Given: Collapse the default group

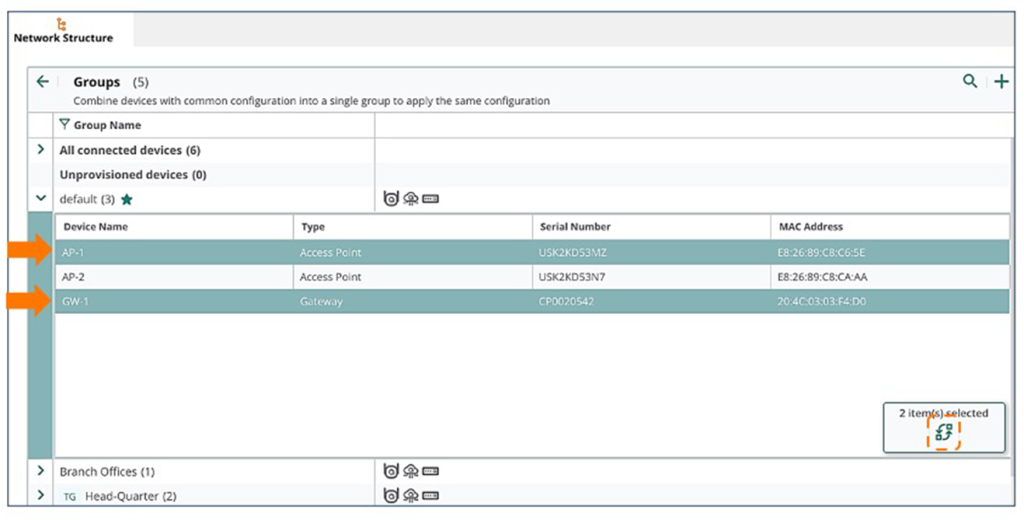Looking at the screenshot, I should click(x=41, y=199).
